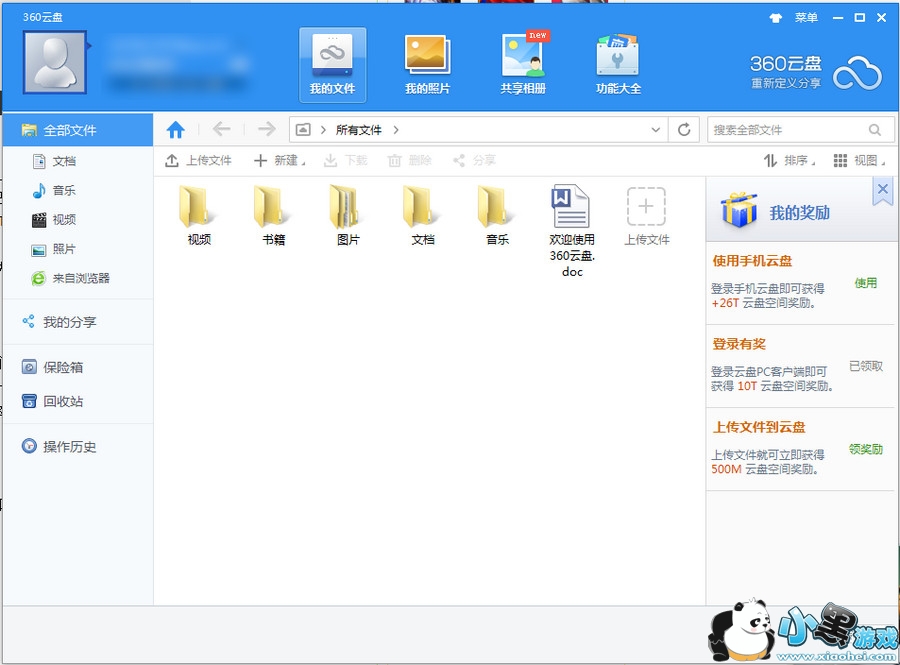Maximize the 360云盘 window
Viewport: 900px width, 665px height.
point(860,18)
